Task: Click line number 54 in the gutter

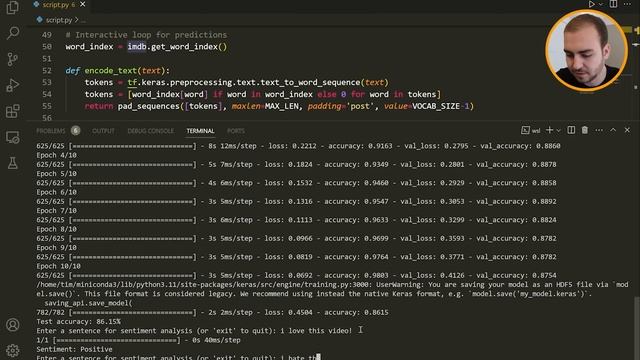Action: pyautogui.click(x=47, y=94)
